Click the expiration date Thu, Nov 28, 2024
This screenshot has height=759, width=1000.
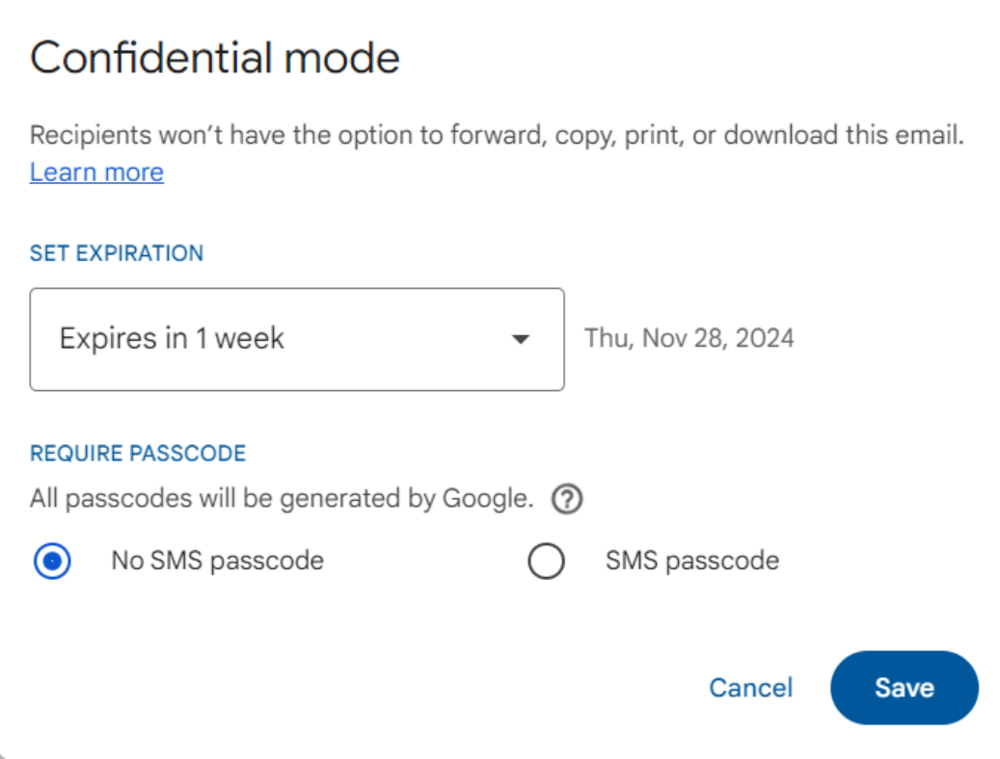coord(688,338)
